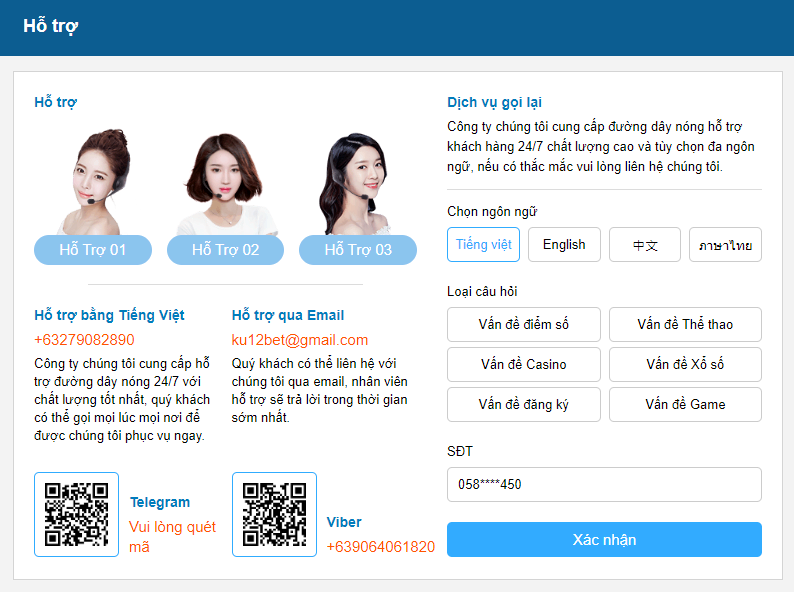Click the Viber QR code image
The image size is (794, 592).
point(274,514)
